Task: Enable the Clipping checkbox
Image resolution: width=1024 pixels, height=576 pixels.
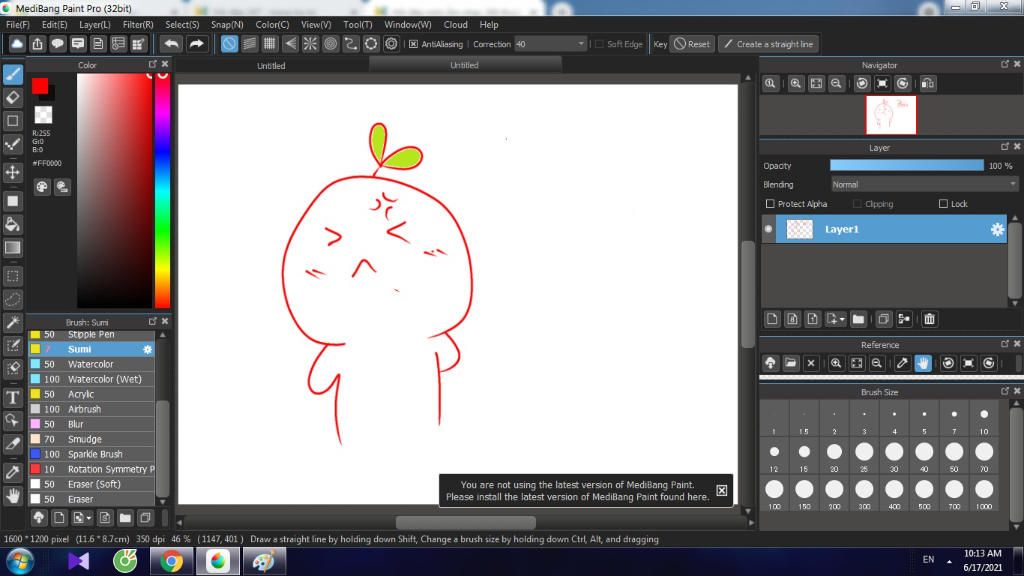Action: point(857,204)
